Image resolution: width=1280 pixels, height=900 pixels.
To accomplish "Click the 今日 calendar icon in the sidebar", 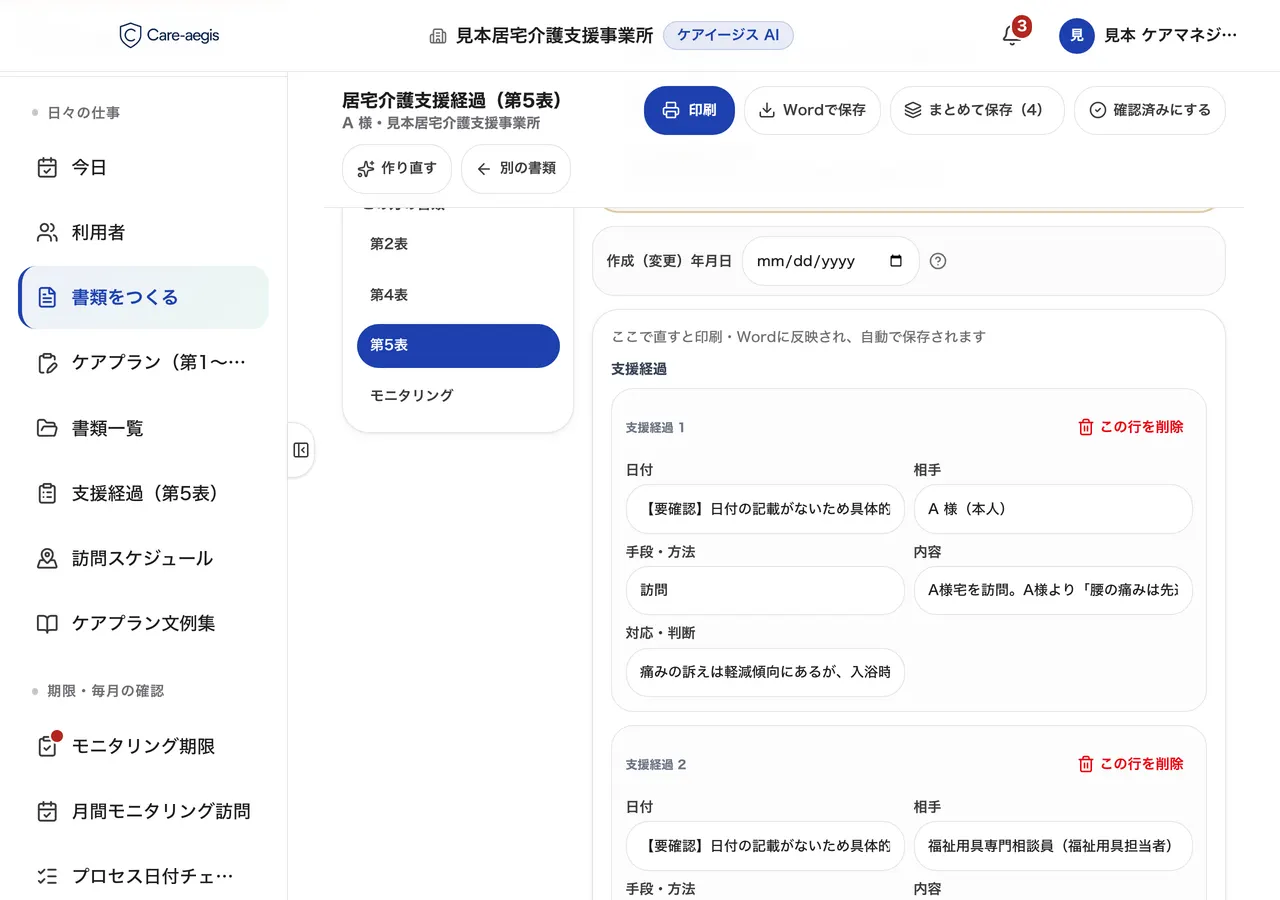I will click(47, 167).
